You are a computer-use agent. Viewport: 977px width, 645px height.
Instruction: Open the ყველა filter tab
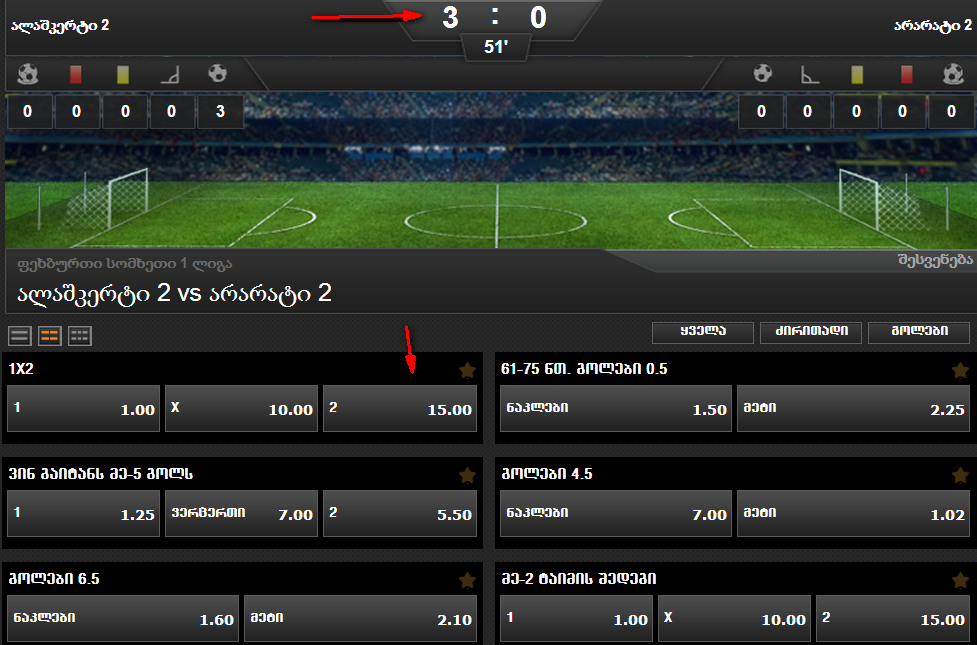[x=703, y=333]
